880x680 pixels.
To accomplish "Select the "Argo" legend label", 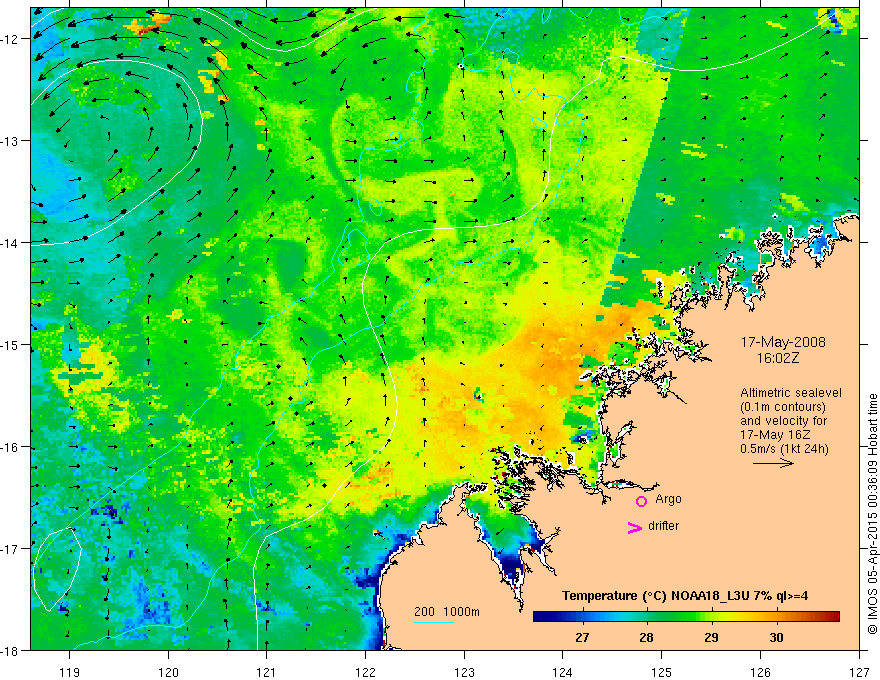I will click(x=668, y=499).
